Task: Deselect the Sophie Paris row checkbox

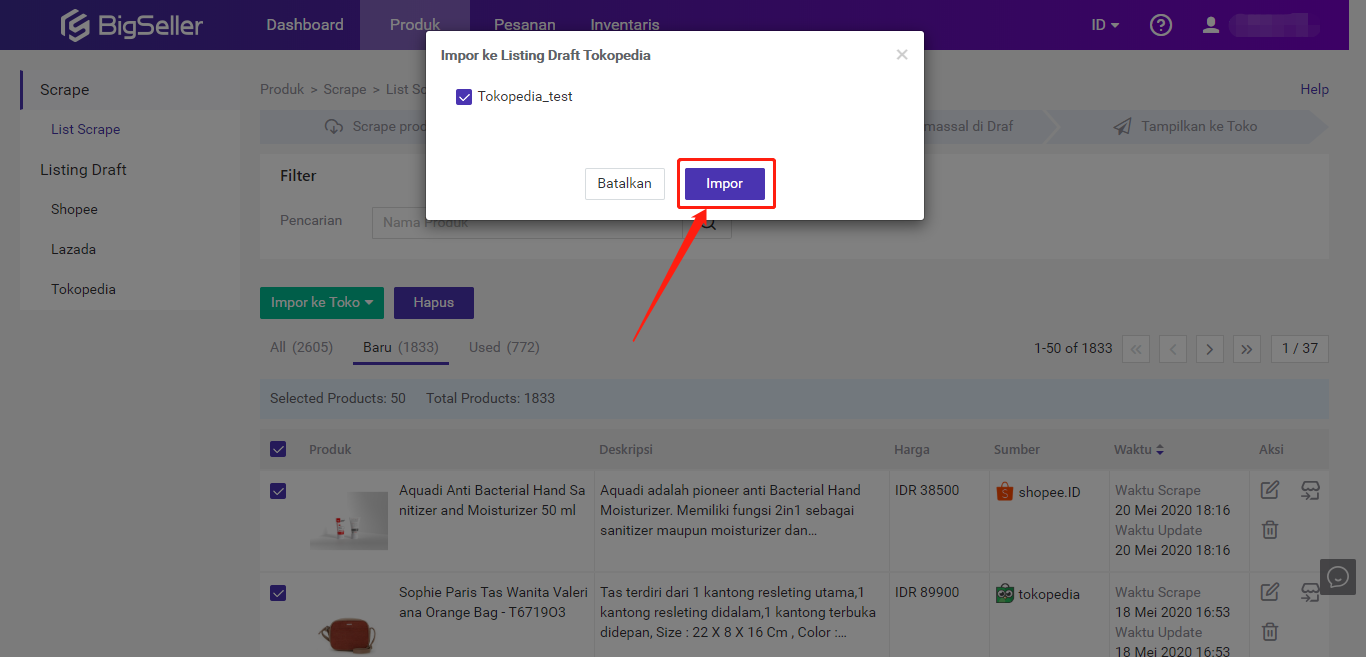Action: tap(278, 593)
